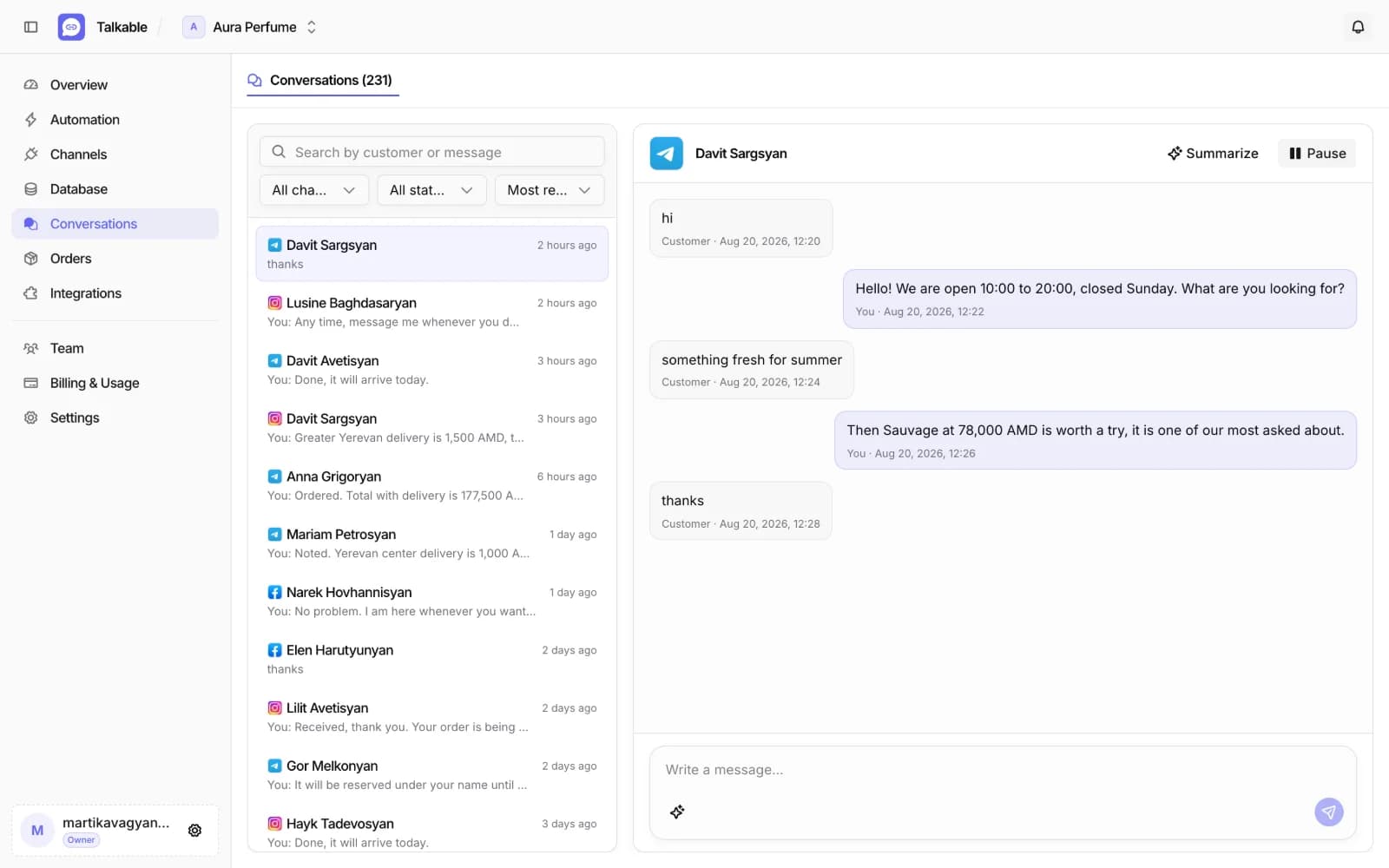Click the Automation lightning icon
1389x868 pixels.
click(31, 120)
